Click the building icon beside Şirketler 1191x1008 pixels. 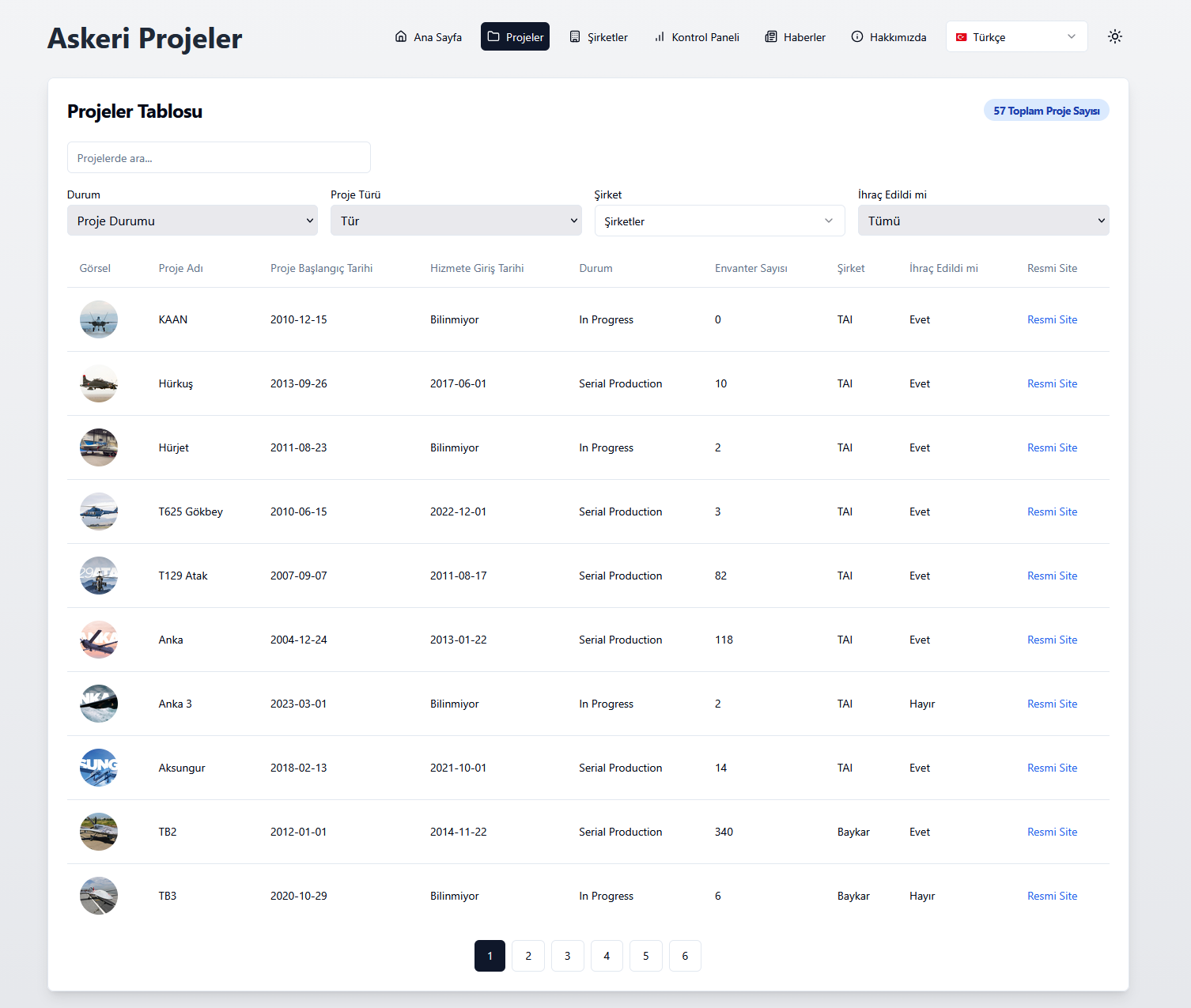(575, 36)
